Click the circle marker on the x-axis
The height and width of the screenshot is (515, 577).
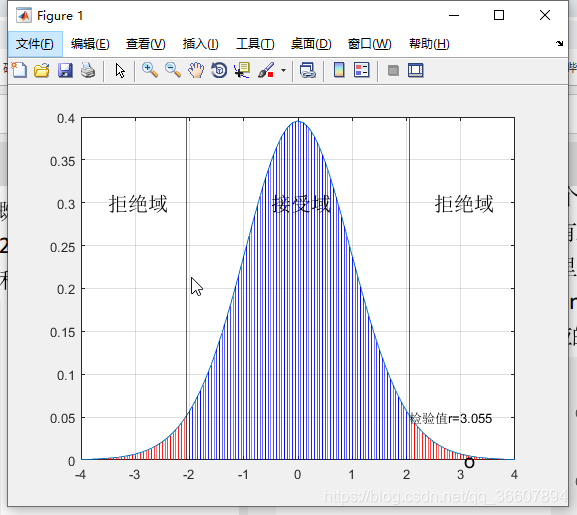click(469, 462)
